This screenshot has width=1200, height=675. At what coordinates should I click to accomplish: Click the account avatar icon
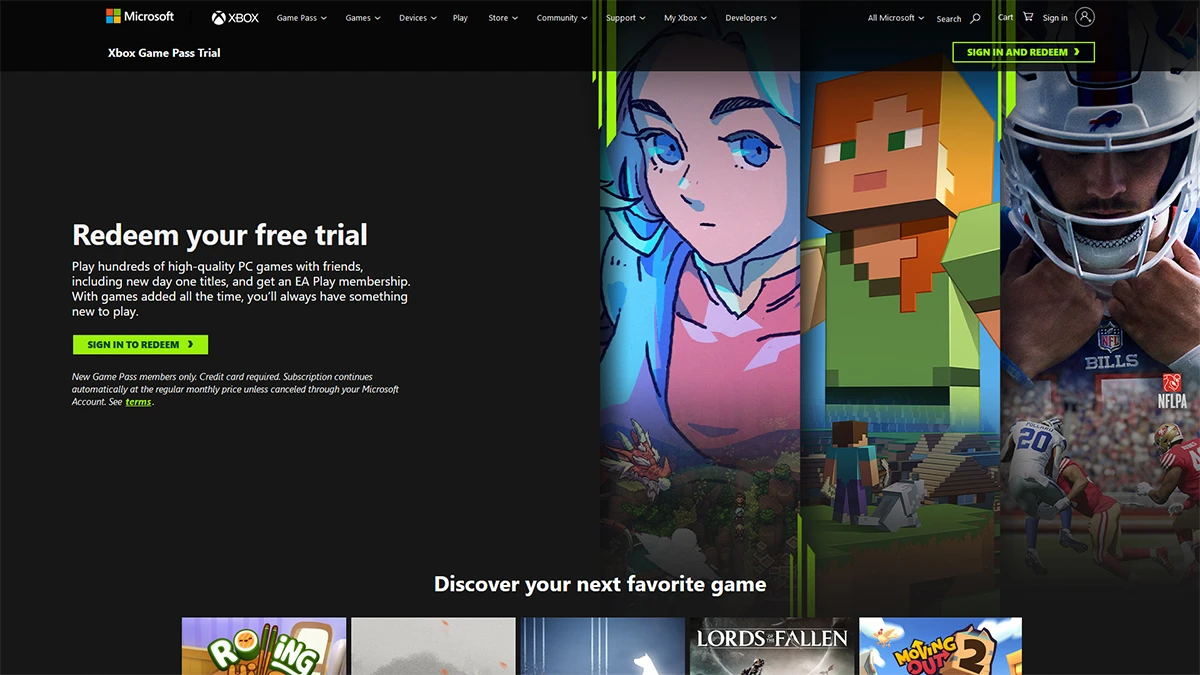(1085, 17)
